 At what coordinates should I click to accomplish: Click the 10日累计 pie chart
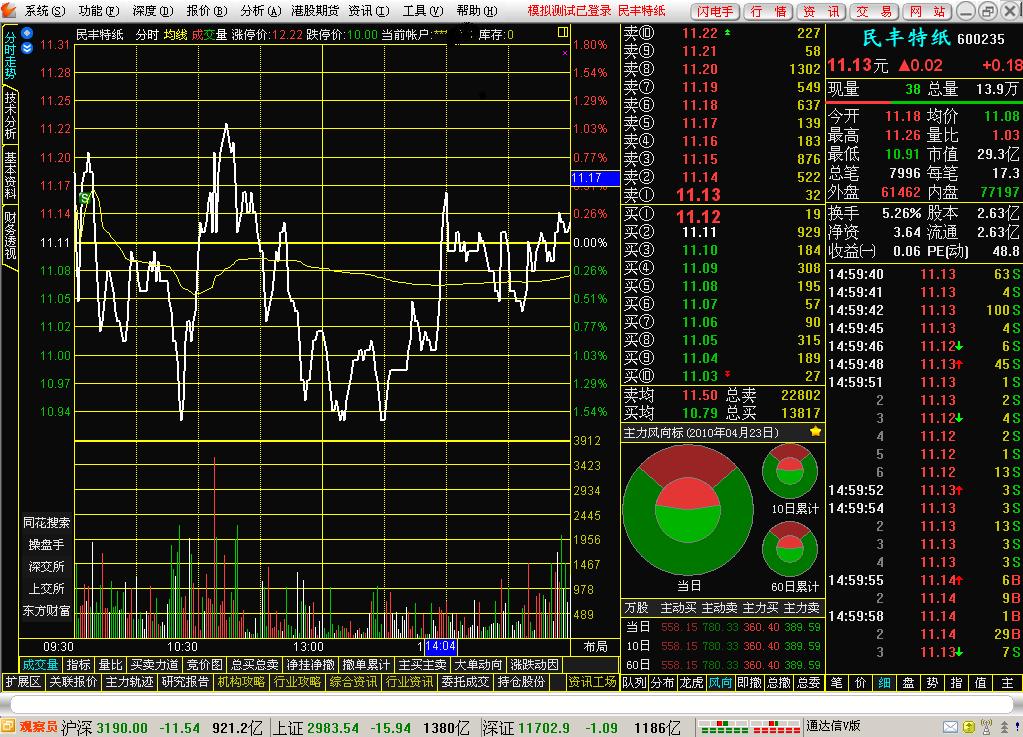point(789,472)
